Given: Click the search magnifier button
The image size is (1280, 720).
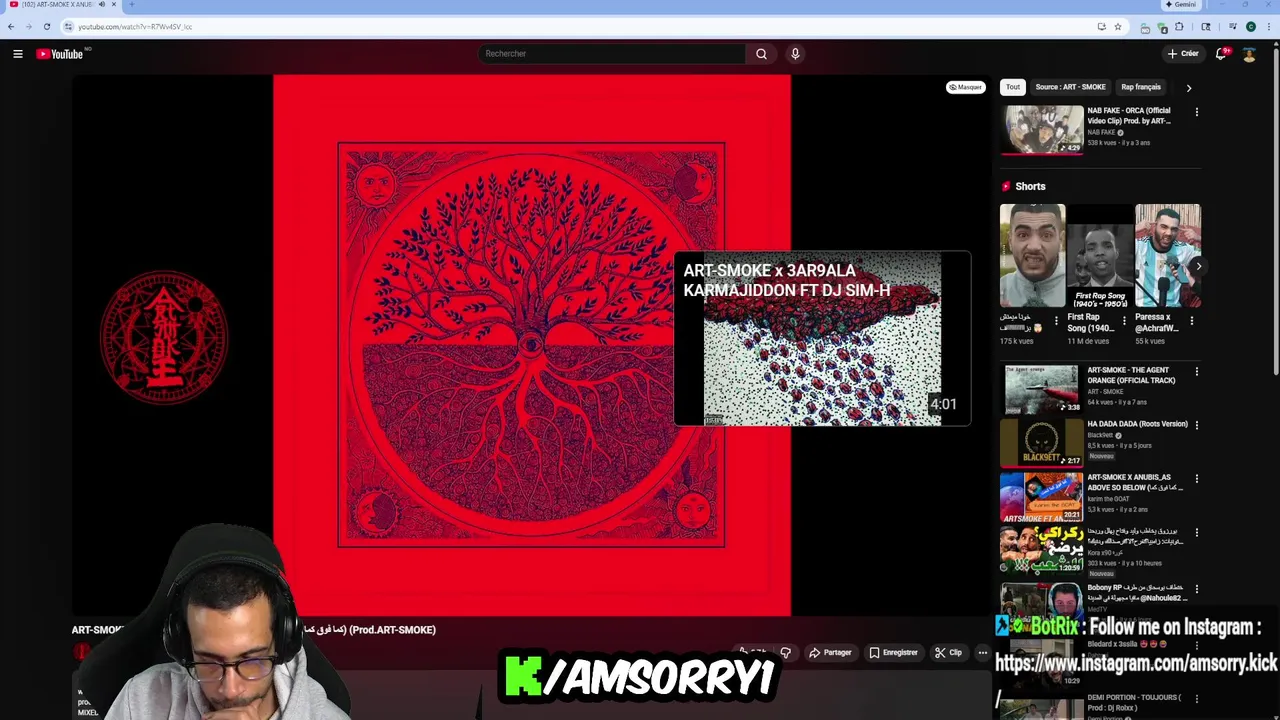Looking at the screenshot, I should [x=761, y=54].
